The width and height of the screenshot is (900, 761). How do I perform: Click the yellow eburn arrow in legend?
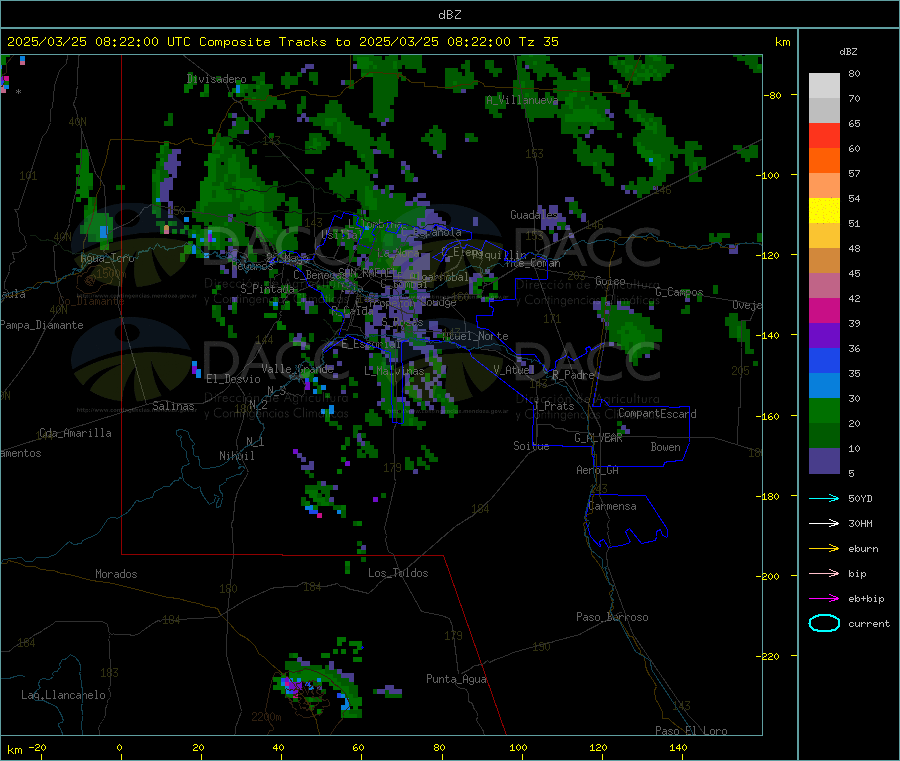tap(824, 549)
